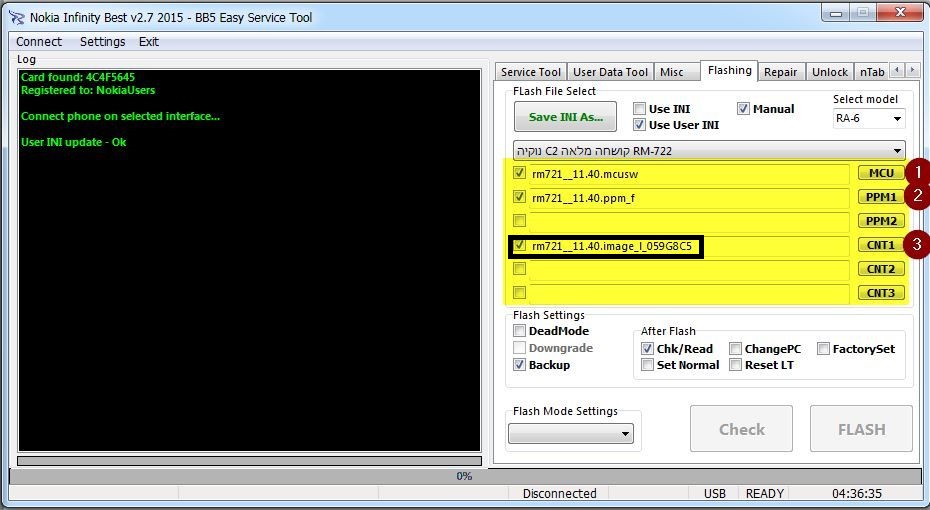
Task: Enable the CNT2 row checkbox
Action: point(520,269)
